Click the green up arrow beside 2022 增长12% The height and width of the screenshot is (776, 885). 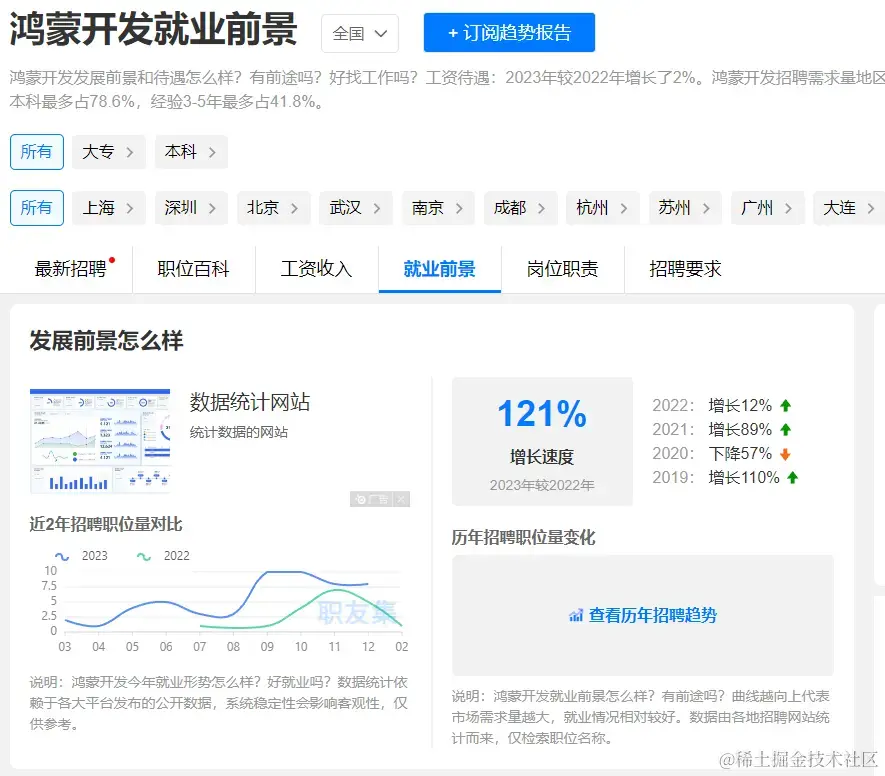[x=785, y=406]
